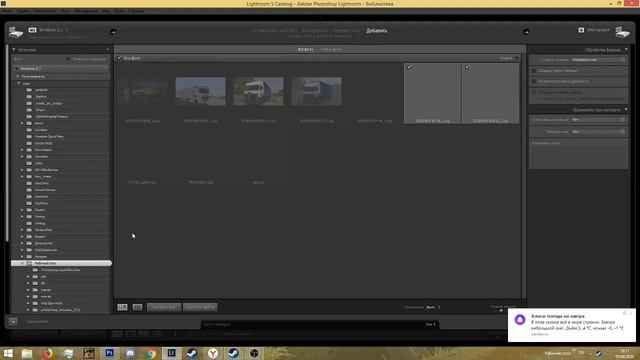Open Discord from the taskbar
The width and height of the screenshot is (640, 360).
click(x=131, y=353)
